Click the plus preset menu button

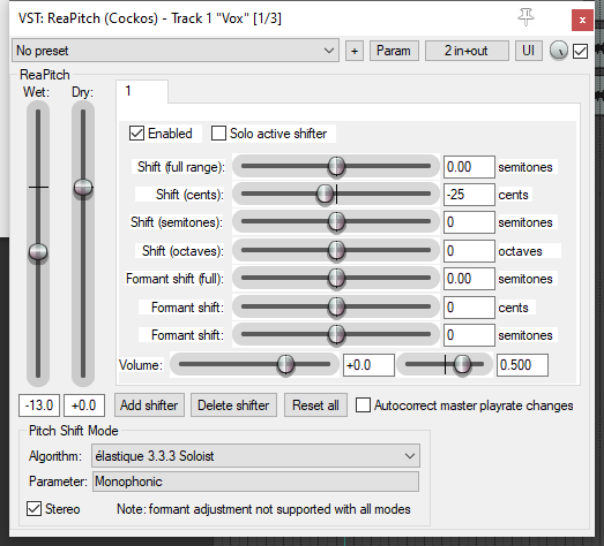354,51
